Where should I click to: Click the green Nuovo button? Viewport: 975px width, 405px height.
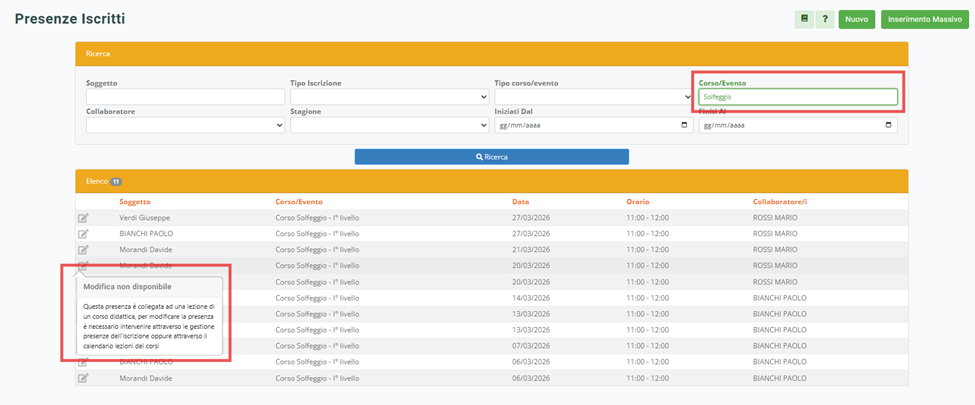[857, 19]
